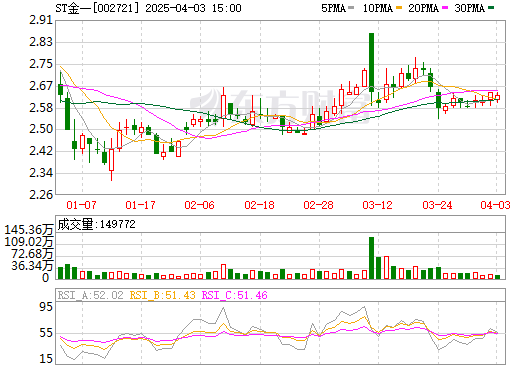Select the 03-24 date axis label
The image size is (520, 365).
pos(437,205)
